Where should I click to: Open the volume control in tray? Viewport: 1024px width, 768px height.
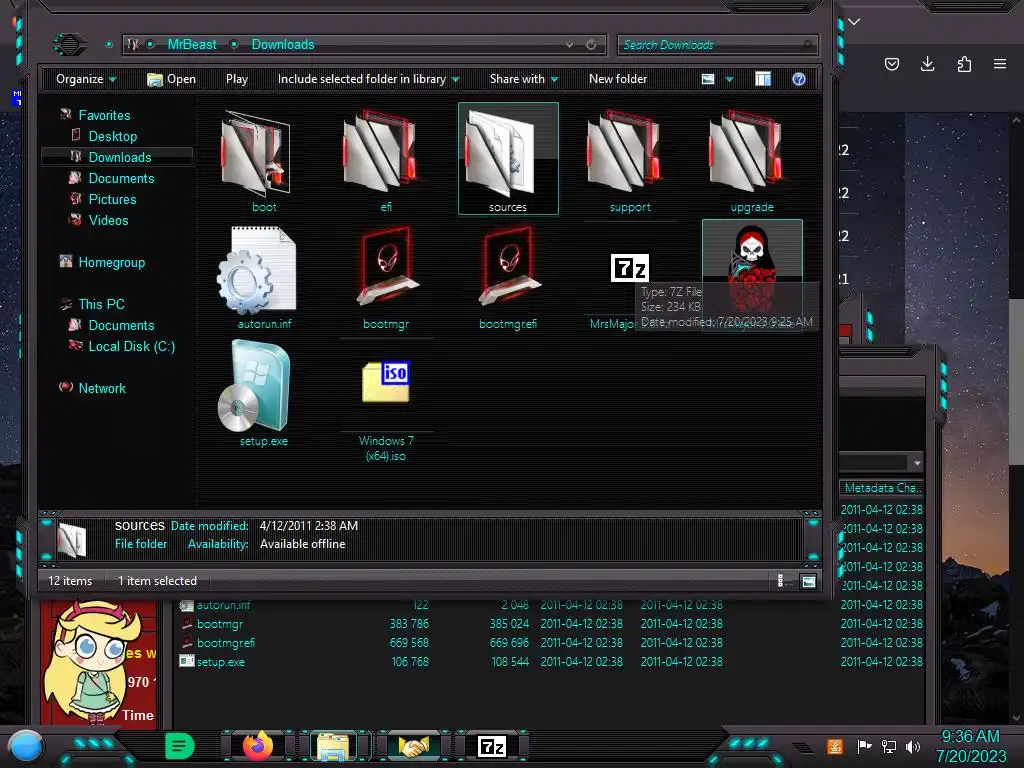click(913, 746)
